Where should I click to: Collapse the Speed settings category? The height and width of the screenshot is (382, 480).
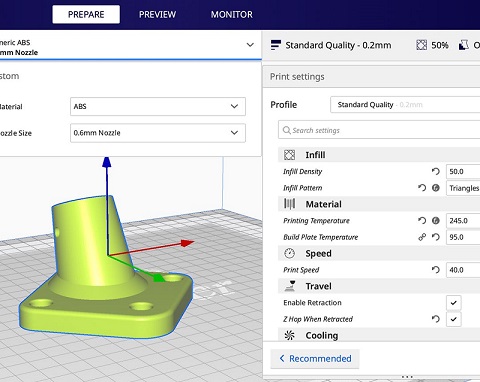point(379,253)
